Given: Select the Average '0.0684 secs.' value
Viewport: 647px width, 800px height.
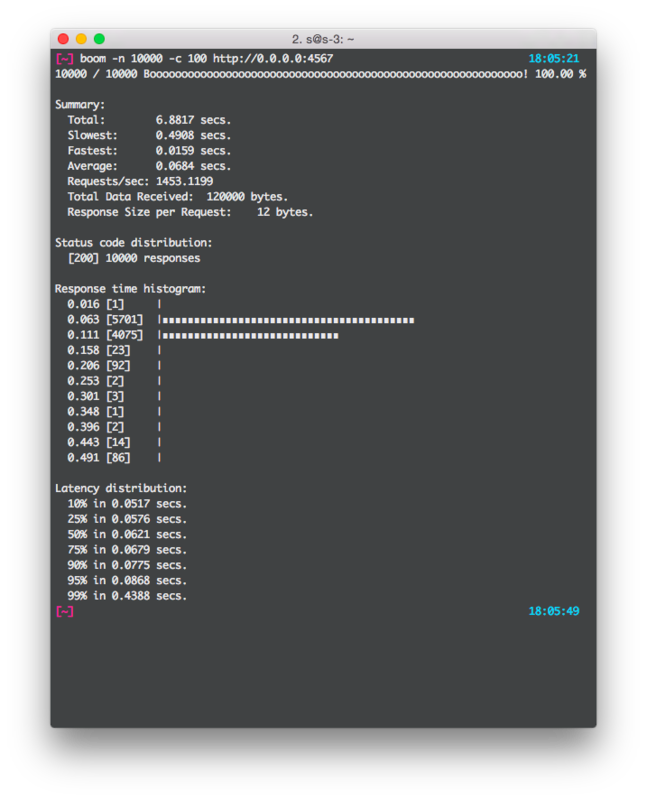Looking at the screenshot, I should tap(193, 166).
